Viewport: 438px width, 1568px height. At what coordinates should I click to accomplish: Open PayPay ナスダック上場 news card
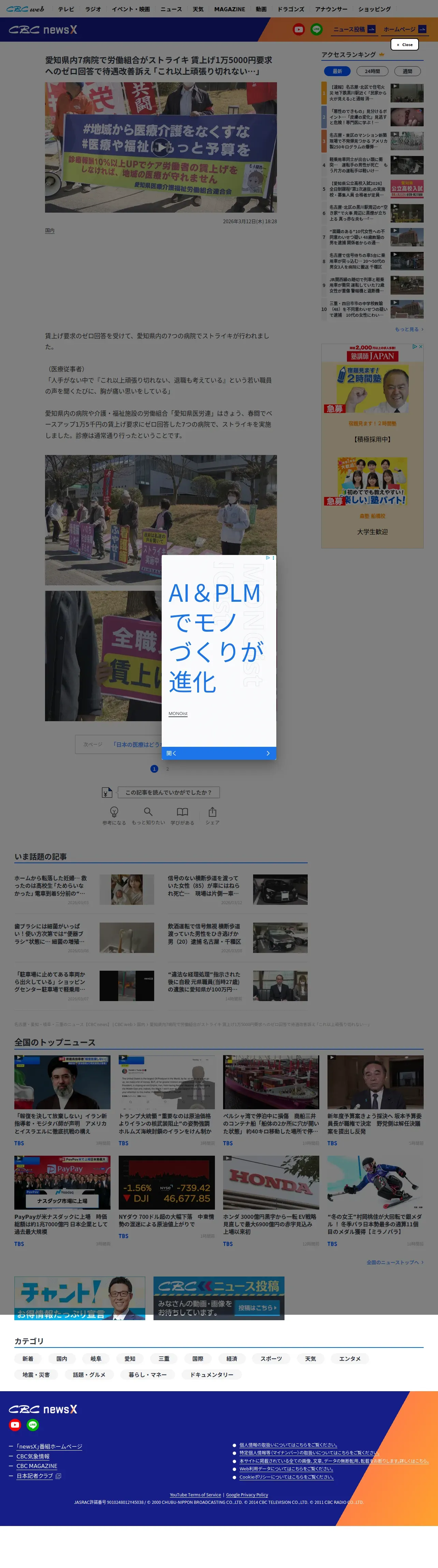pos(63,1201)
